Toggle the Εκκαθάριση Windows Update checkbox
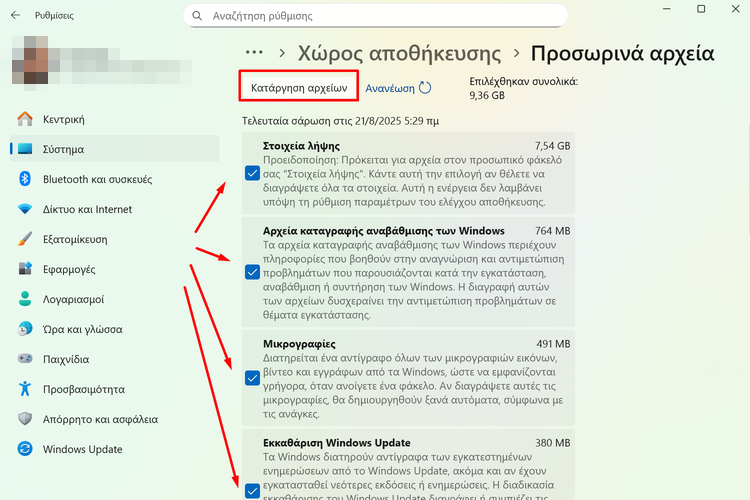Viewport: 750px width, 500px height. [252, 491]
